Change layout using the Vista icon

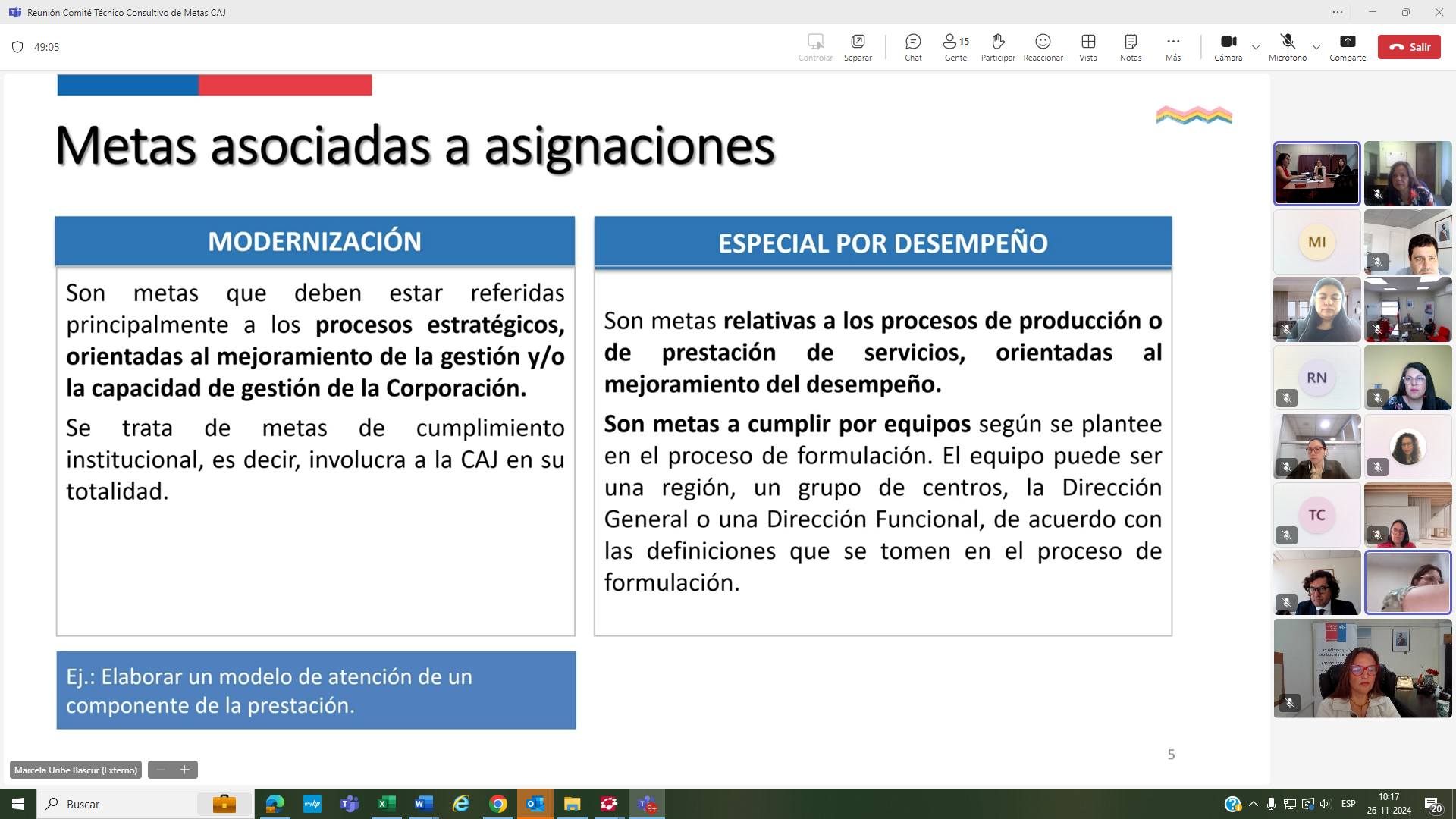[1087, 47]
